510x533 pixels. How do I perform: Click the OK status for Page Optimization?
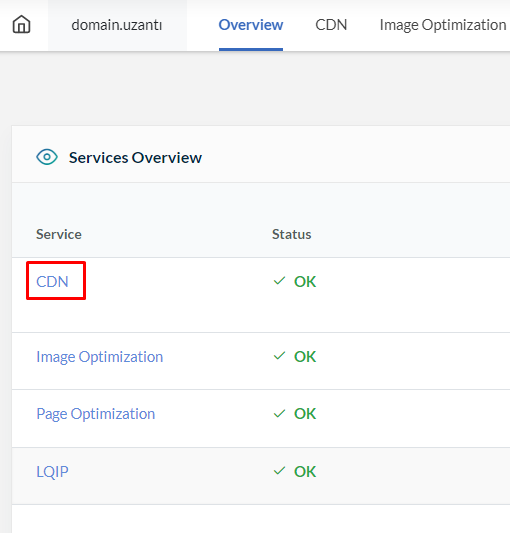coord(305,414)
